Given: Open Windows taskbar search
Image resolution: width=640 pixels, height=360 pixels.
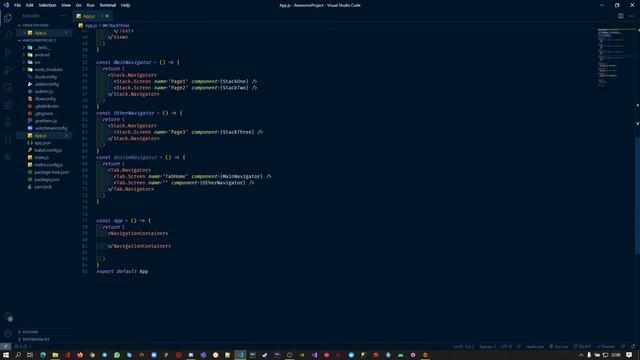Looking at the screenshot, I should click(x=18, y=355).
